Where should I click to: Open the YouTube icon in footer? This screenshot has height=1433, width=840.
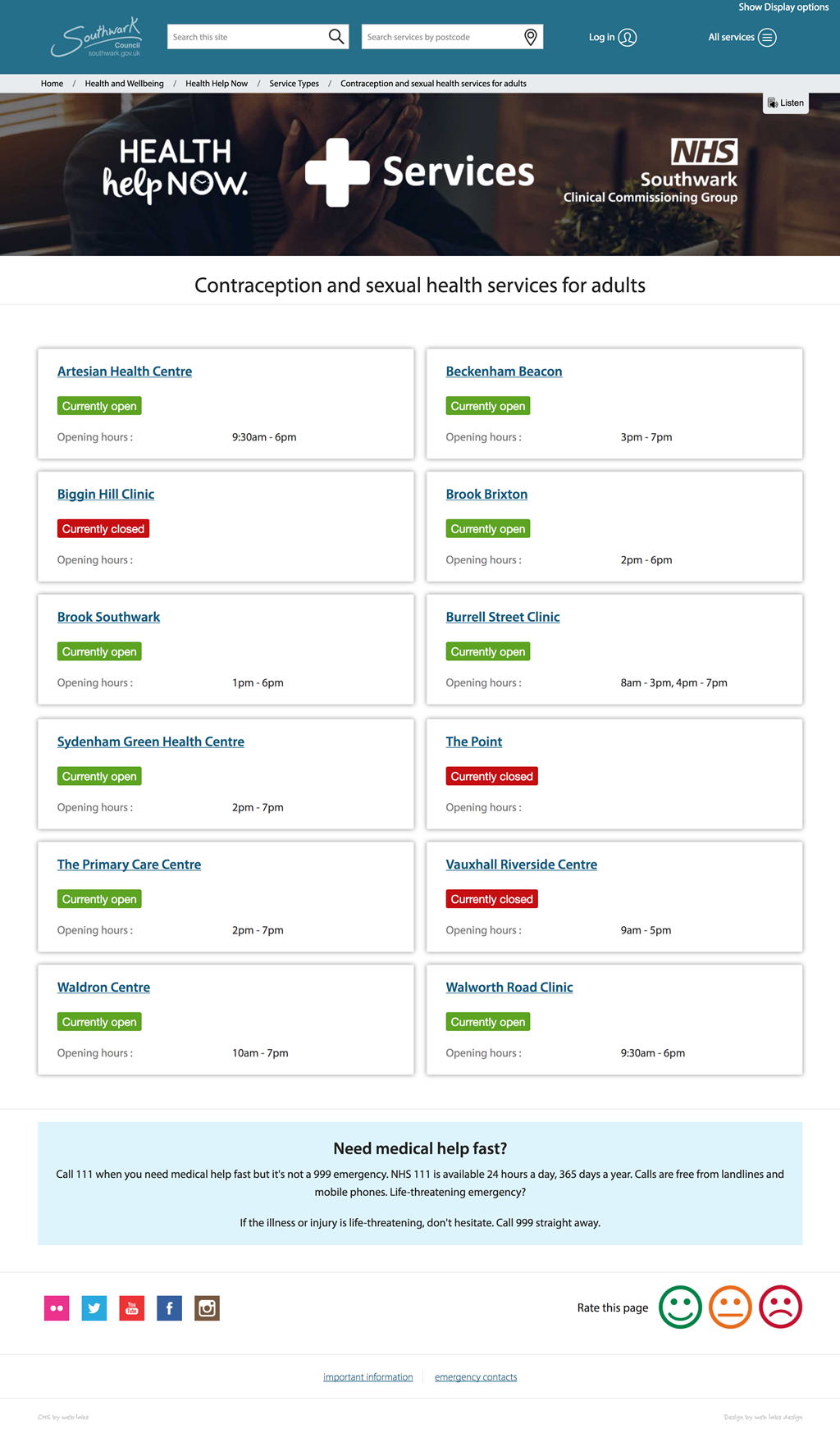click(132, 1307)
